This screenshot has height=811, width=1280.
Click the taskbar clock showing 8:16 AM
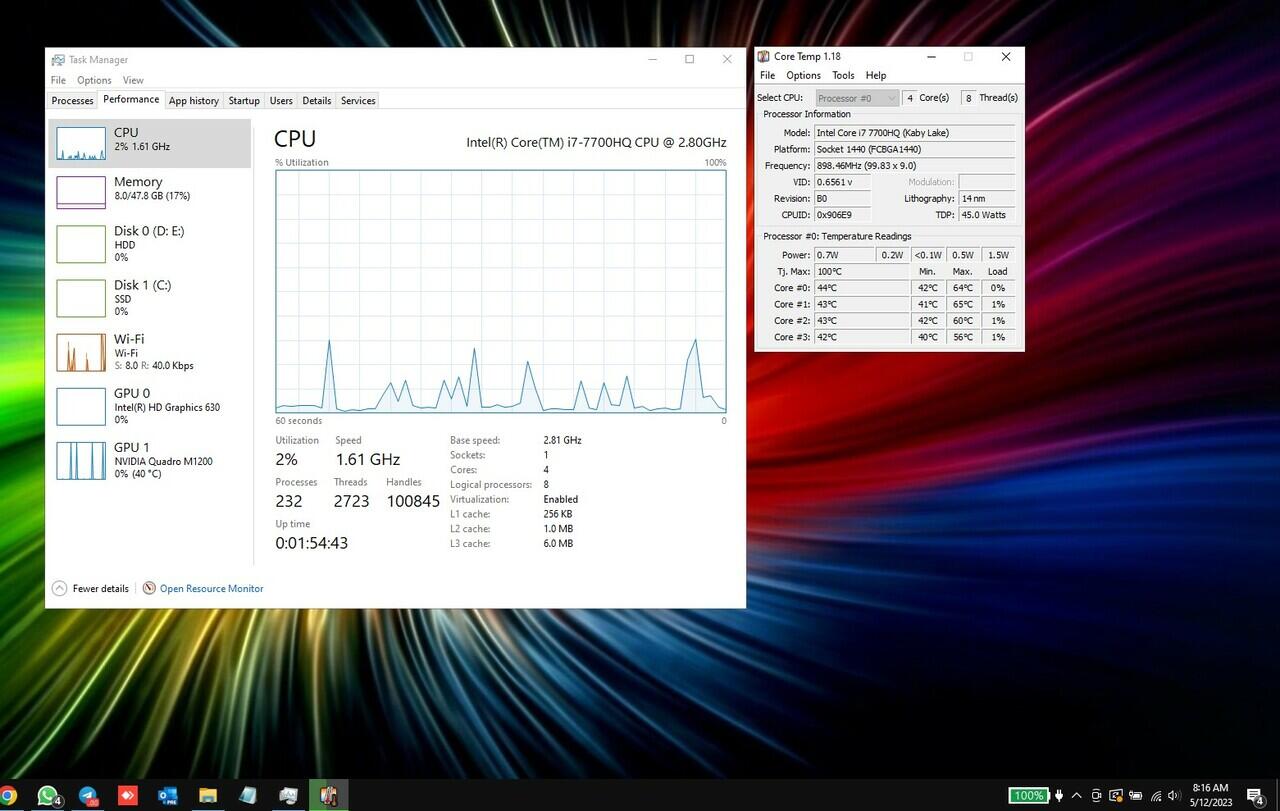click(1210, 796)
